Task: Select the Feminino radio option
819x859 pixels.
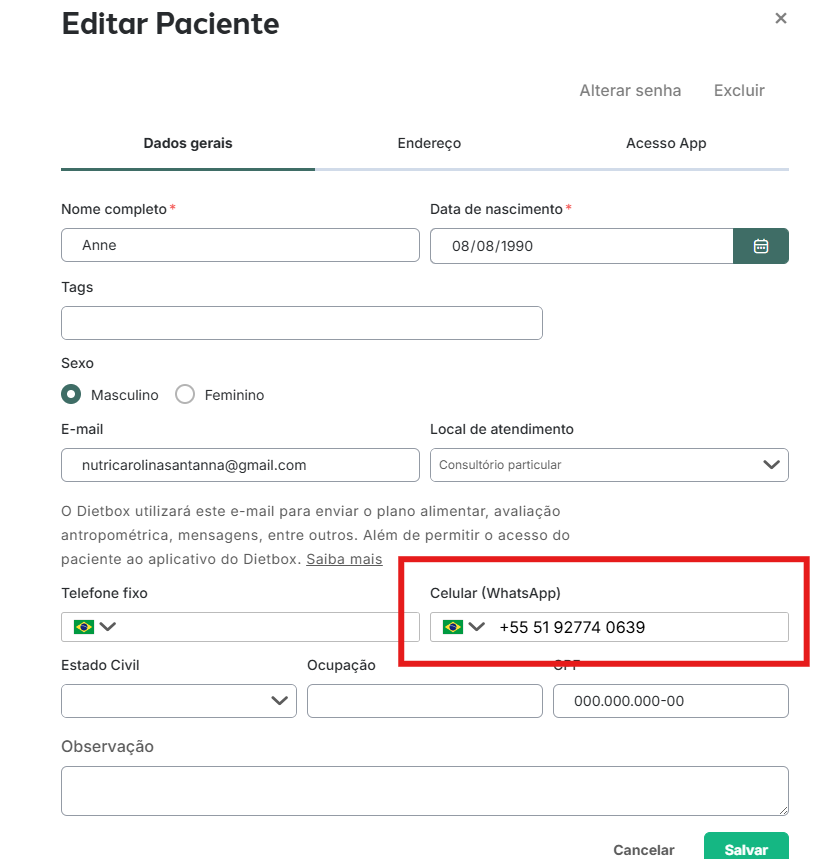Action: 185,394
